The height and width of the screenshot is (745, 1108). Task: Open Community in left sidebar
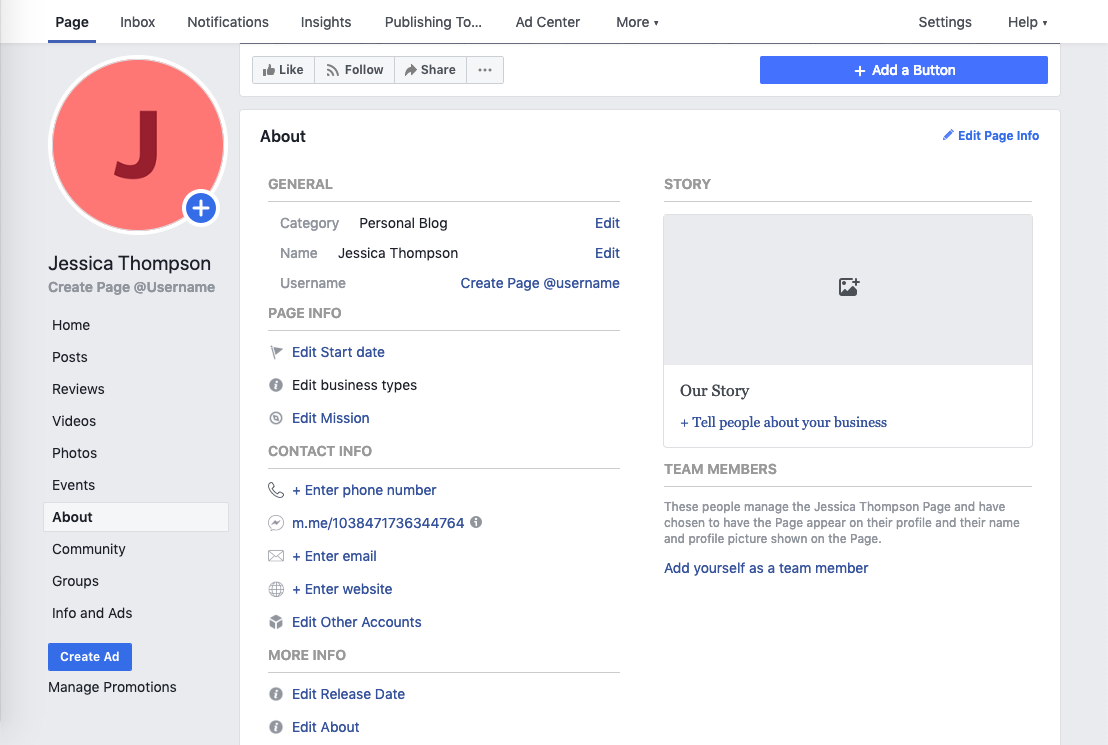point(88,549)
